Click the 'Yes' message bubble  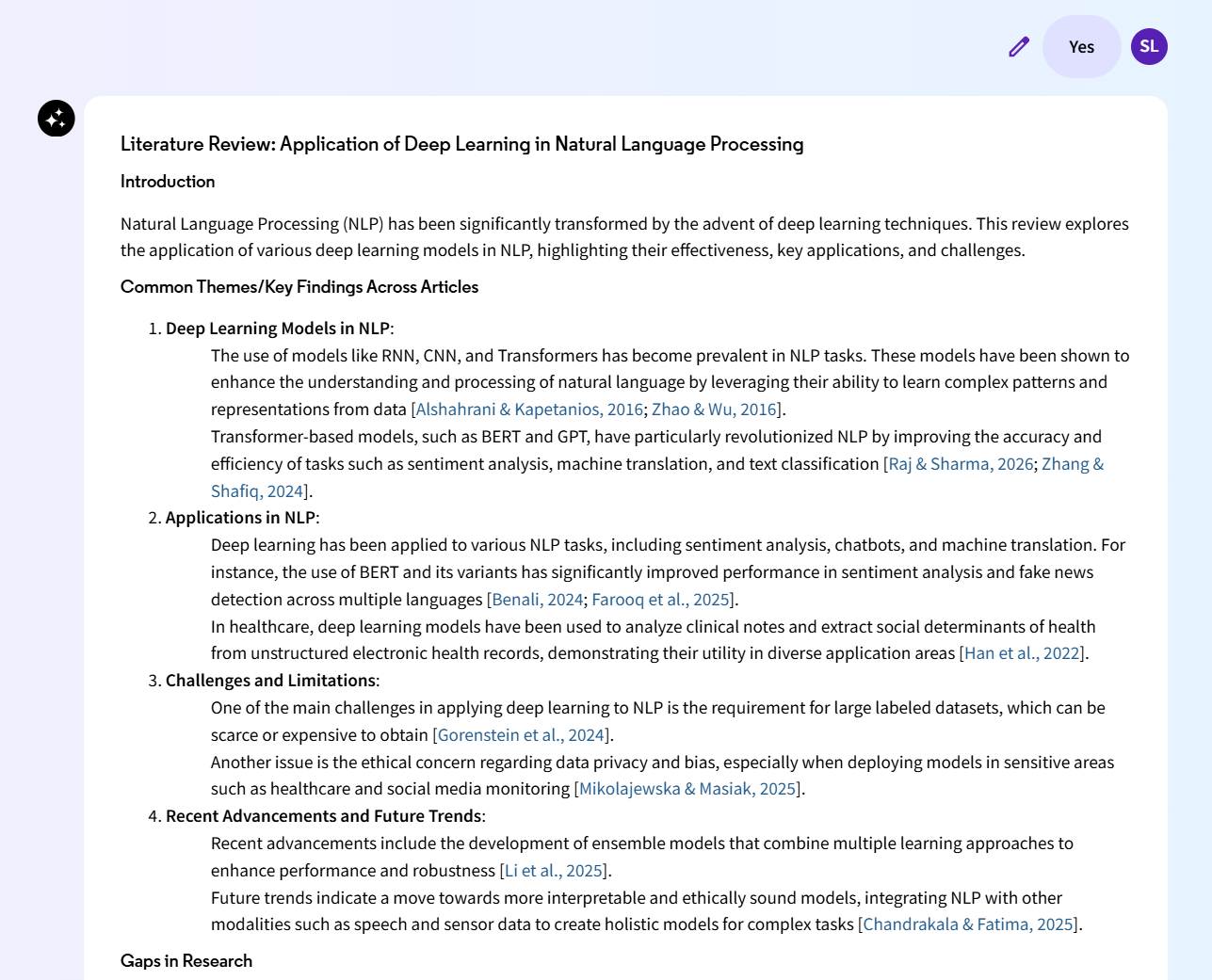click(1081, 47)
